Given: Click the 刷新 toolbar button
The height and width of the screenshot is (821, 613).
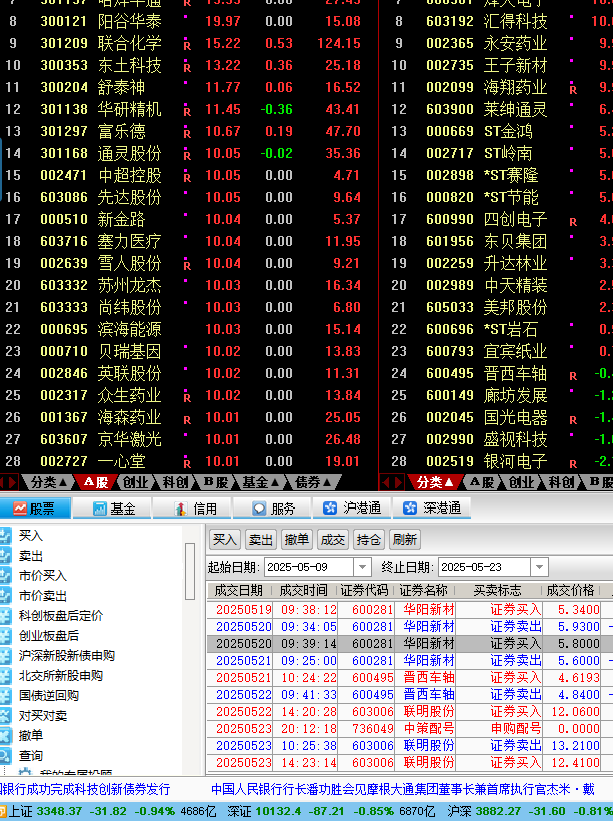Looking at the screenshot, I should 405,539.
